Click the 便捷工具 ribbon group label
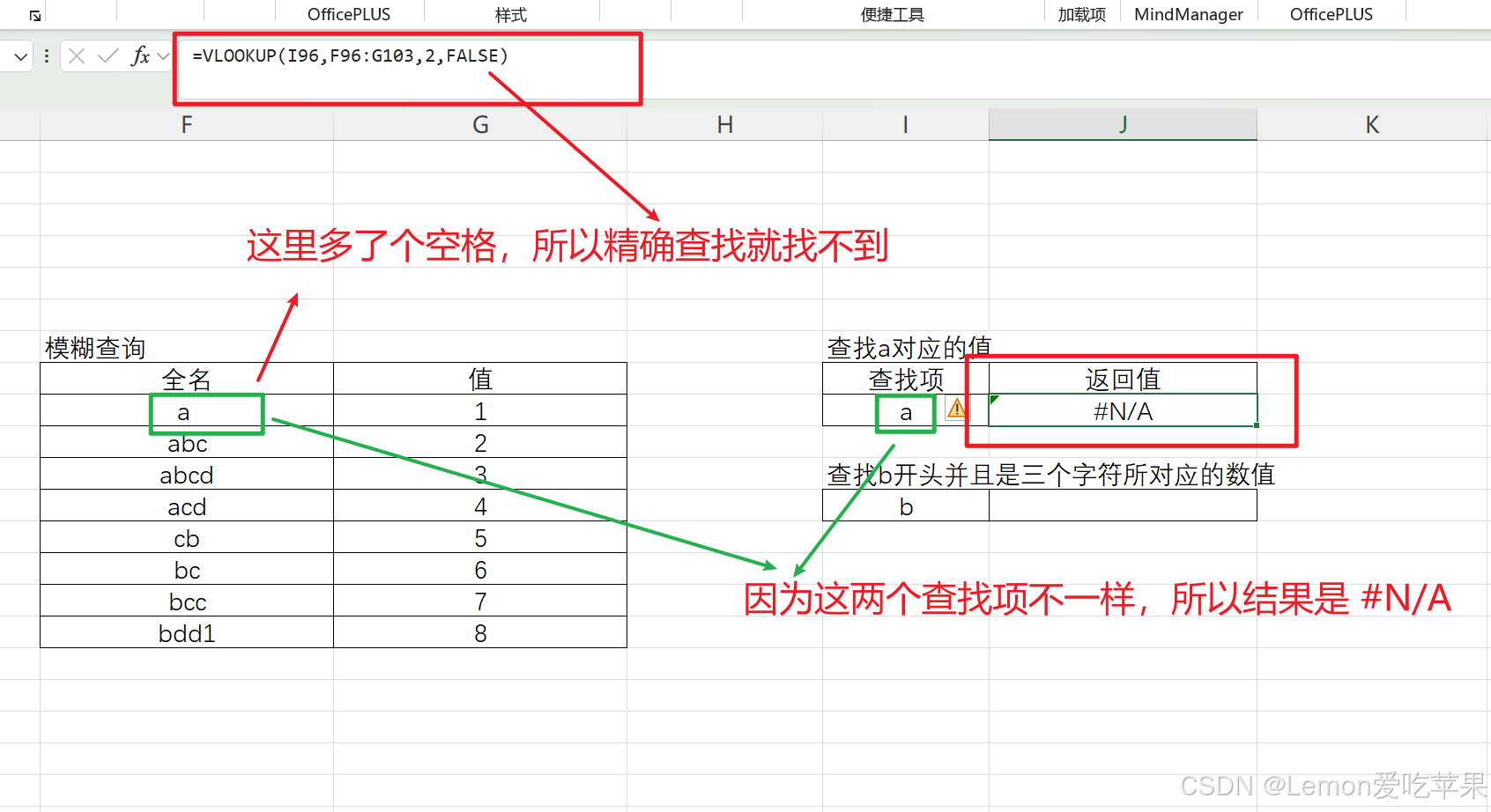 893,15
